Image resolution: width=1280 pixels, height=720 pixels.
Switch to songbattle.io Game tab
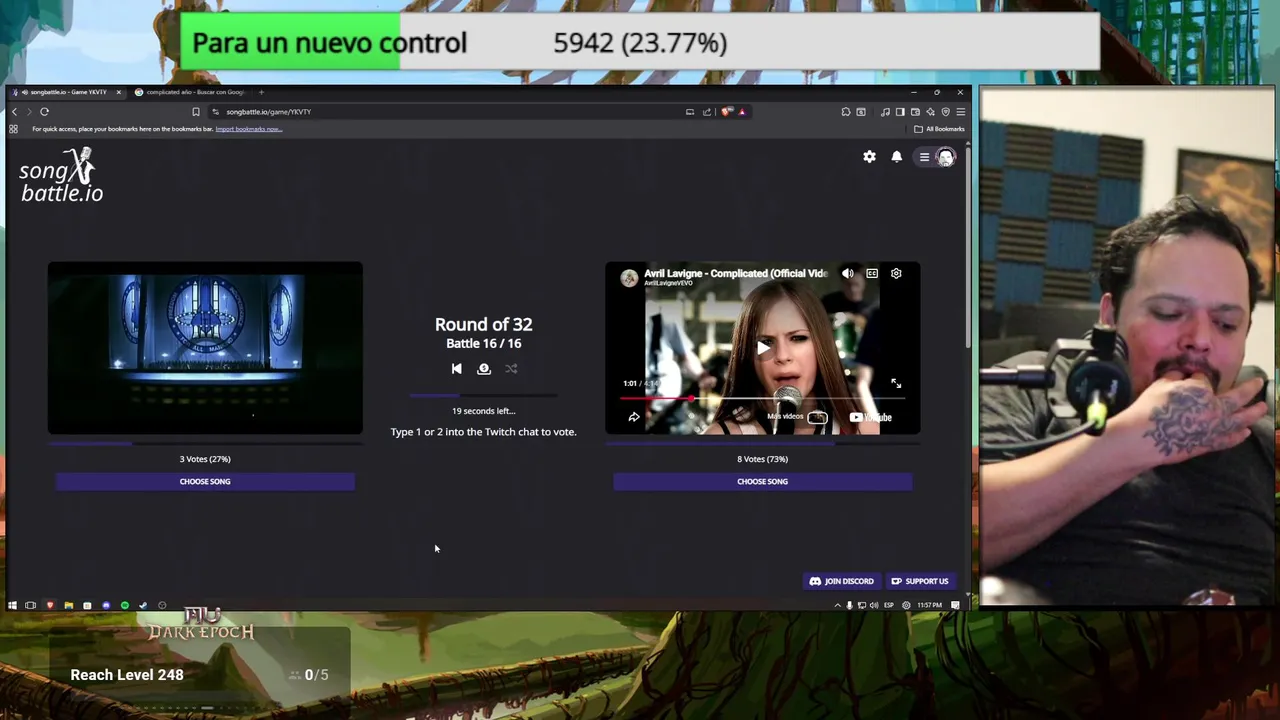coord(66,92)
